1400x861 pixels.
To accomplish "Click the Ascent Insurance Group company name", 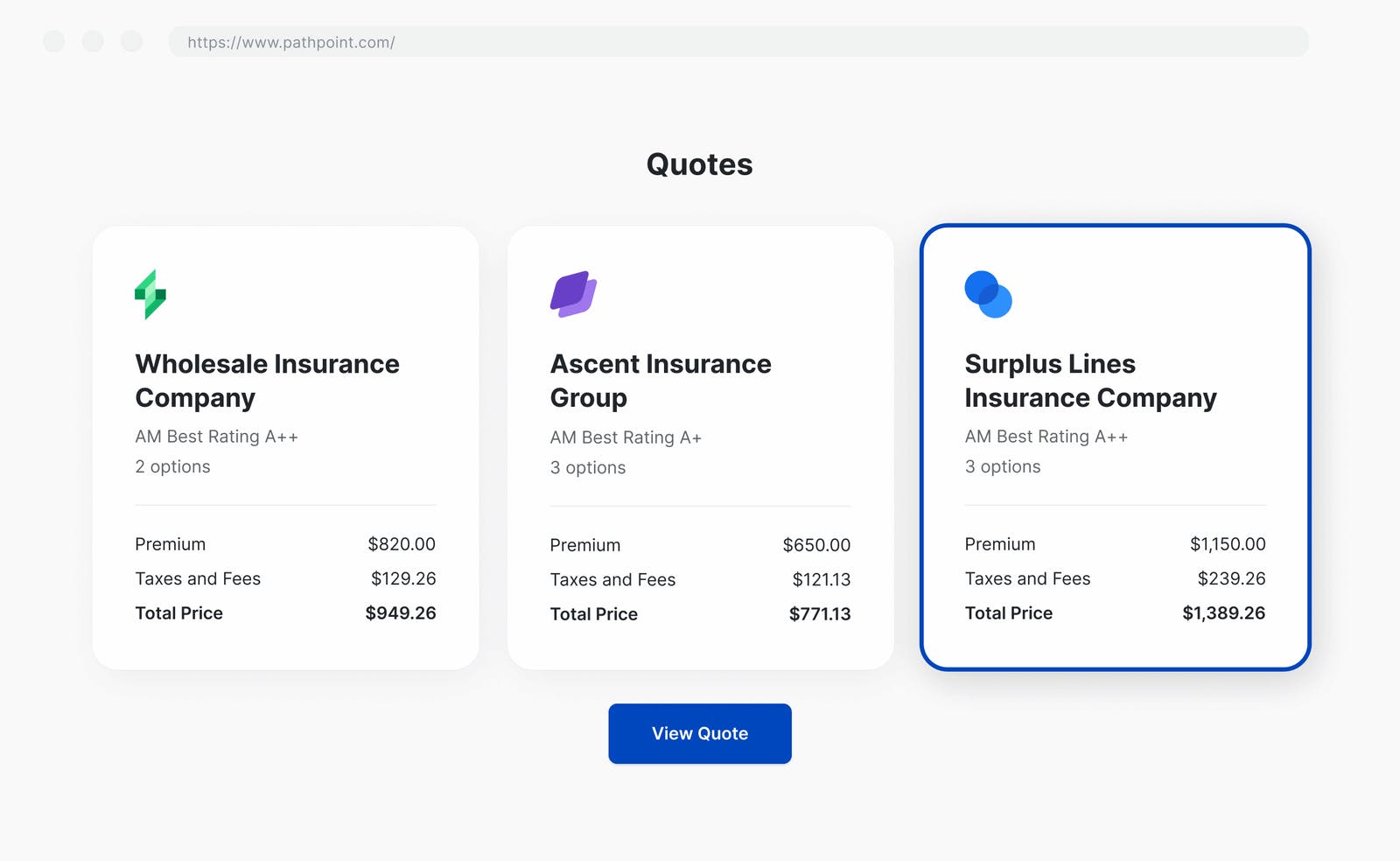I will (x=660, y=381).
